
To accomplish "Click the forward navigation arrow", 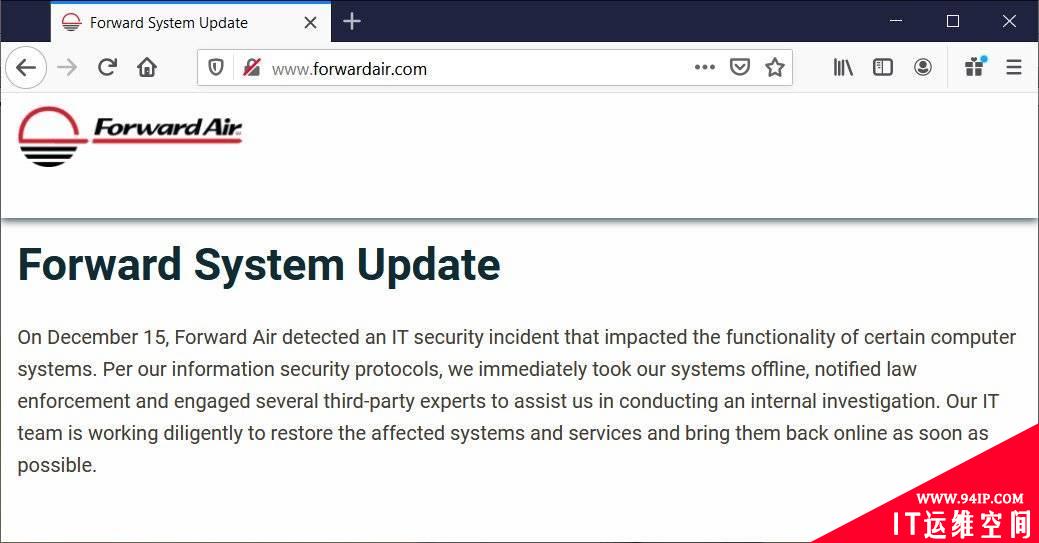I will (x=68, y=68).
